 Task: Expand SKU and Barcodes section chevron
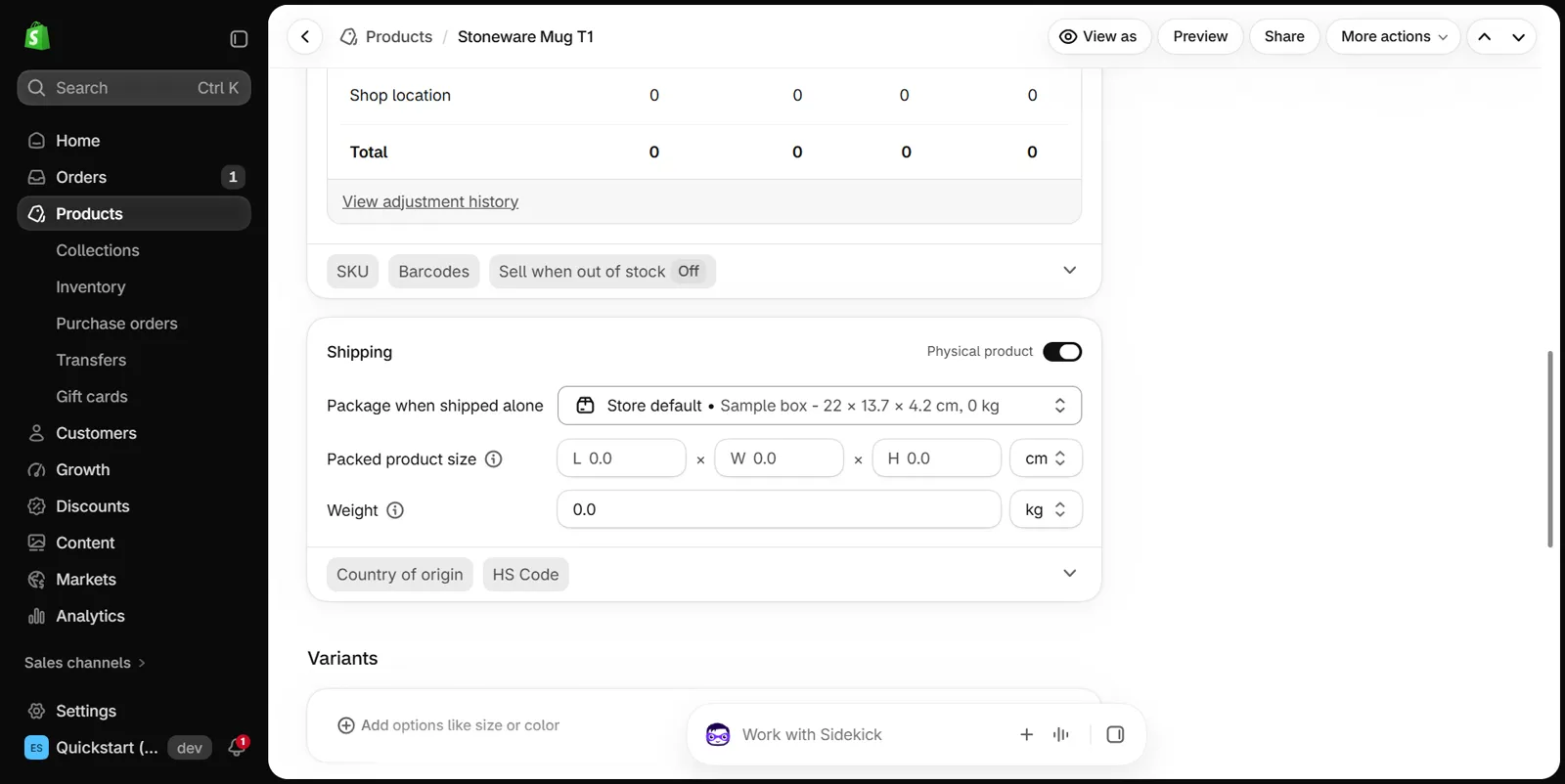pyautogui.click(x=1070, y=271)
